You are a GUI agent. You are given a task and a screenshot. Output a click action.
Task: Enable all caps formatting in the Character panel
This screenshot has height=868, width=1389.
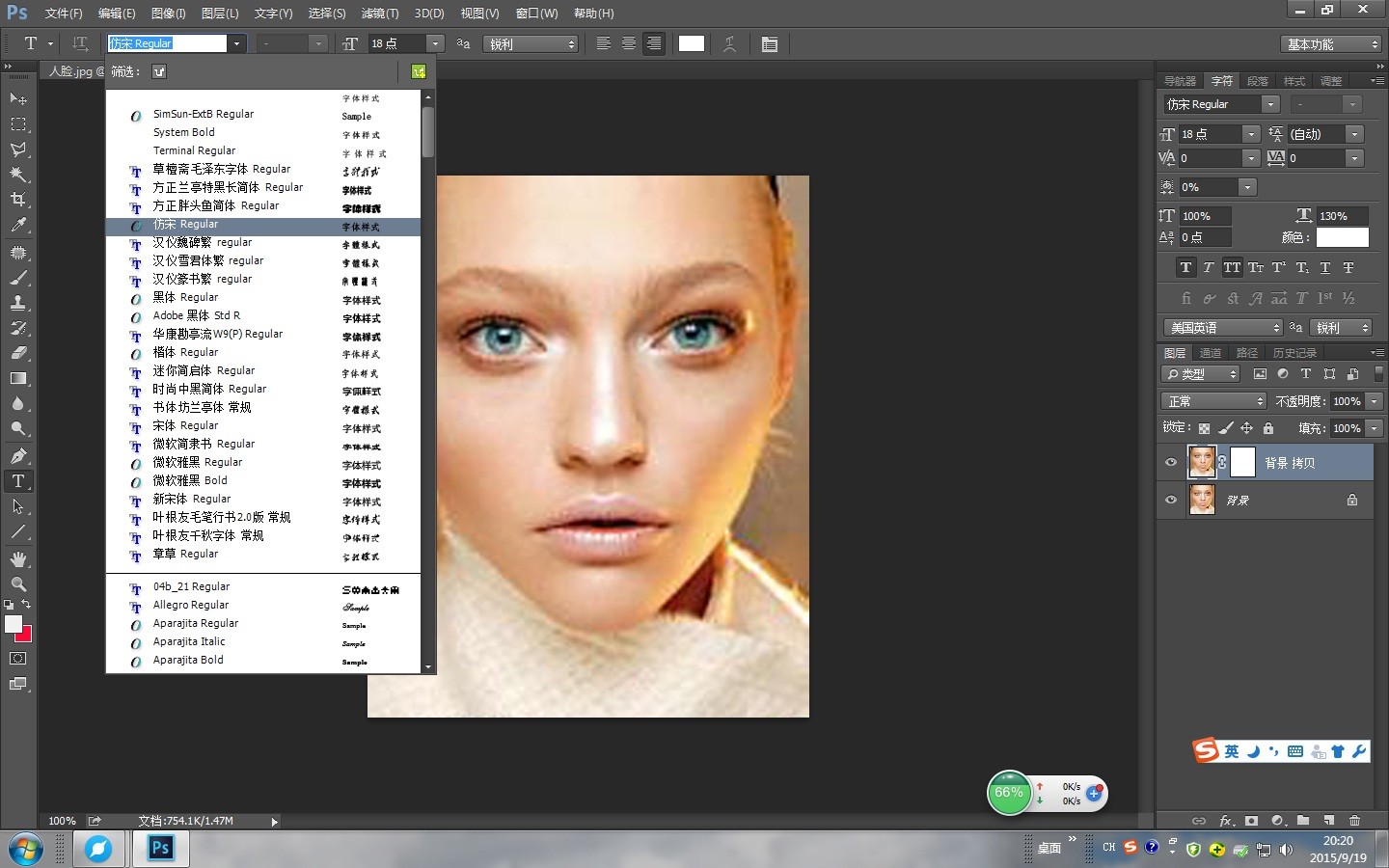click(x=1232, y=267)
